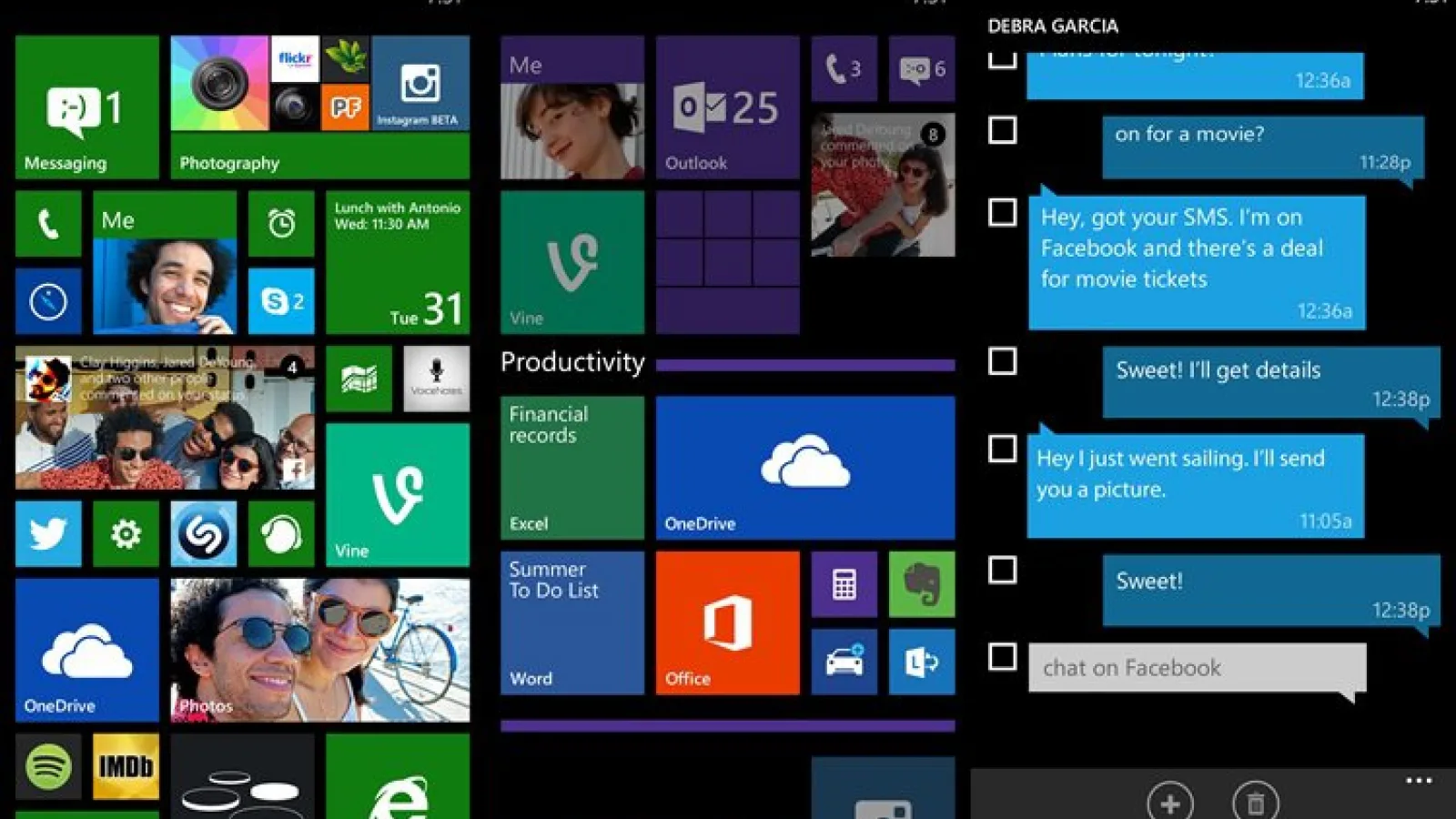Open the Photos tile with couple selfie

click(x=320, y=651)
